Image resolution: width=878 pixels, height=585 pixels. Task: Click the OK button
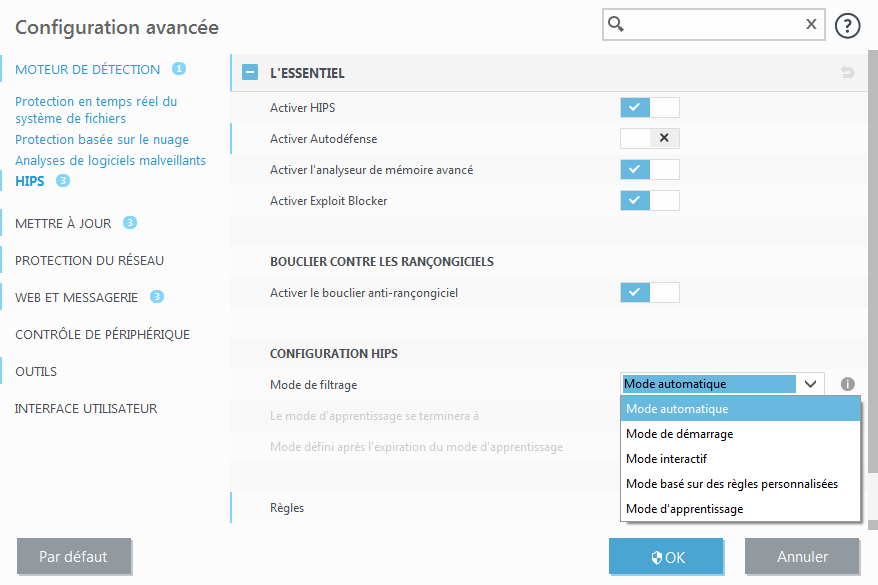click(x=666, y=557)
